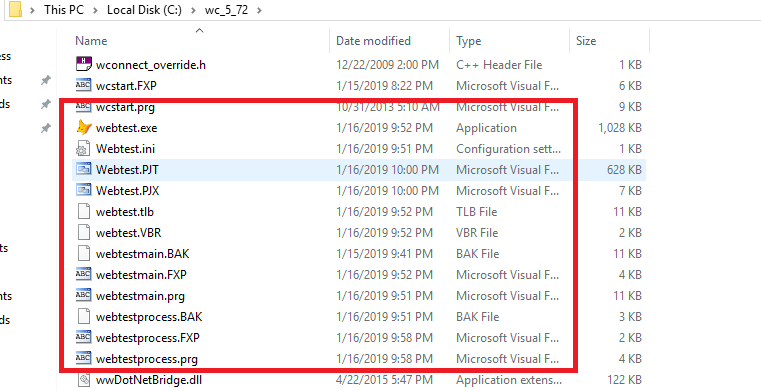Click the TLB File type cell
The width and height of the screenshot is (761, 391).
[477, 212]
